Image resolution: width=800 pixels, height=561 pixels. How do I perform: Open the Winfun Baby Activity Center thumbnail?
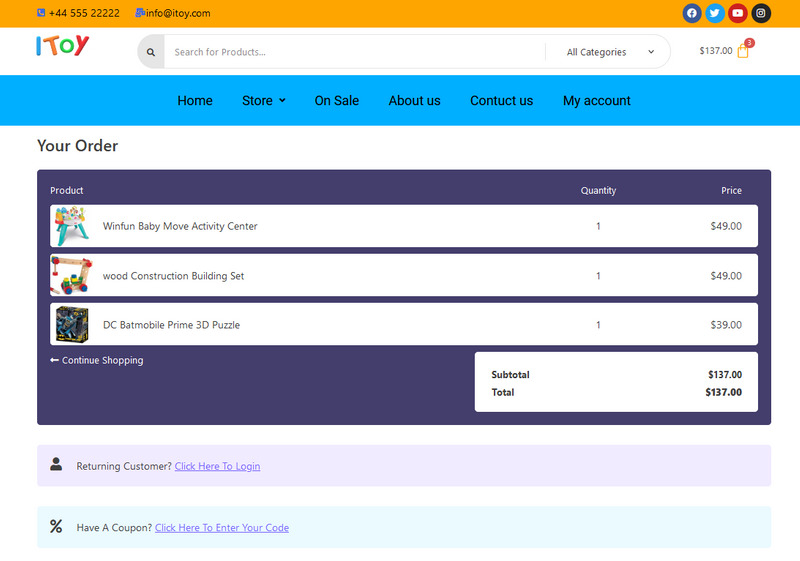pyautogui.click(x=72, y=226)
